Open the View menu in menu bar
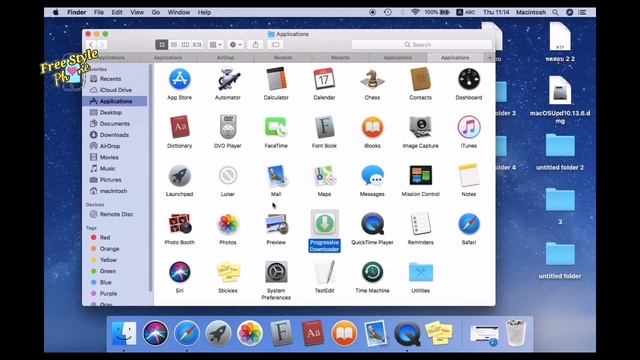Viewport: 640px width, 360px height. click(137, 12)
